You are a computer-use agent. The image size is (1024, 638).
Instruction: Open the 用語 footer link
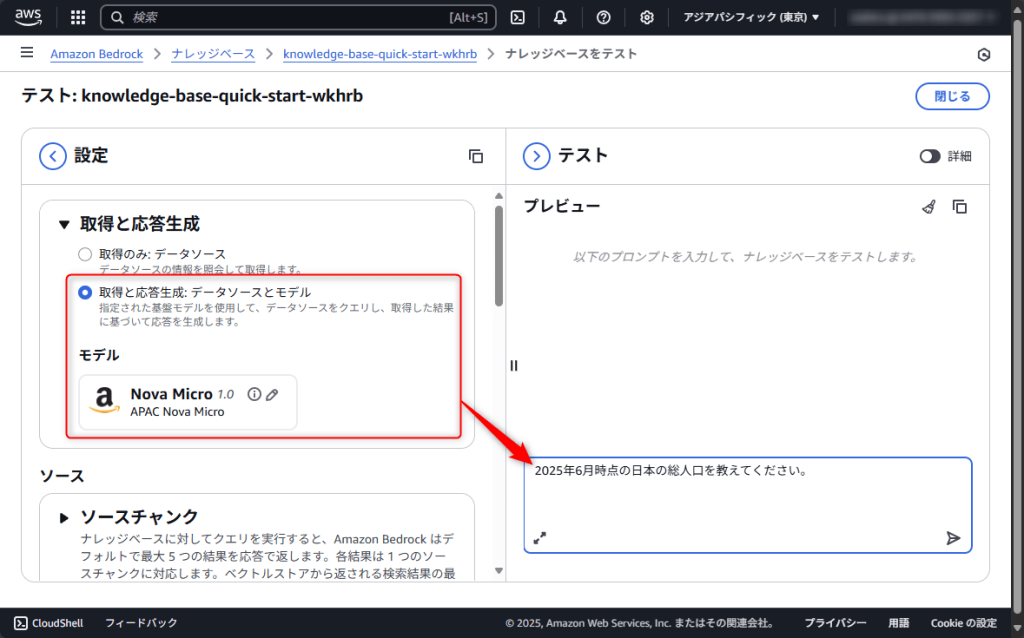[898, 623]
